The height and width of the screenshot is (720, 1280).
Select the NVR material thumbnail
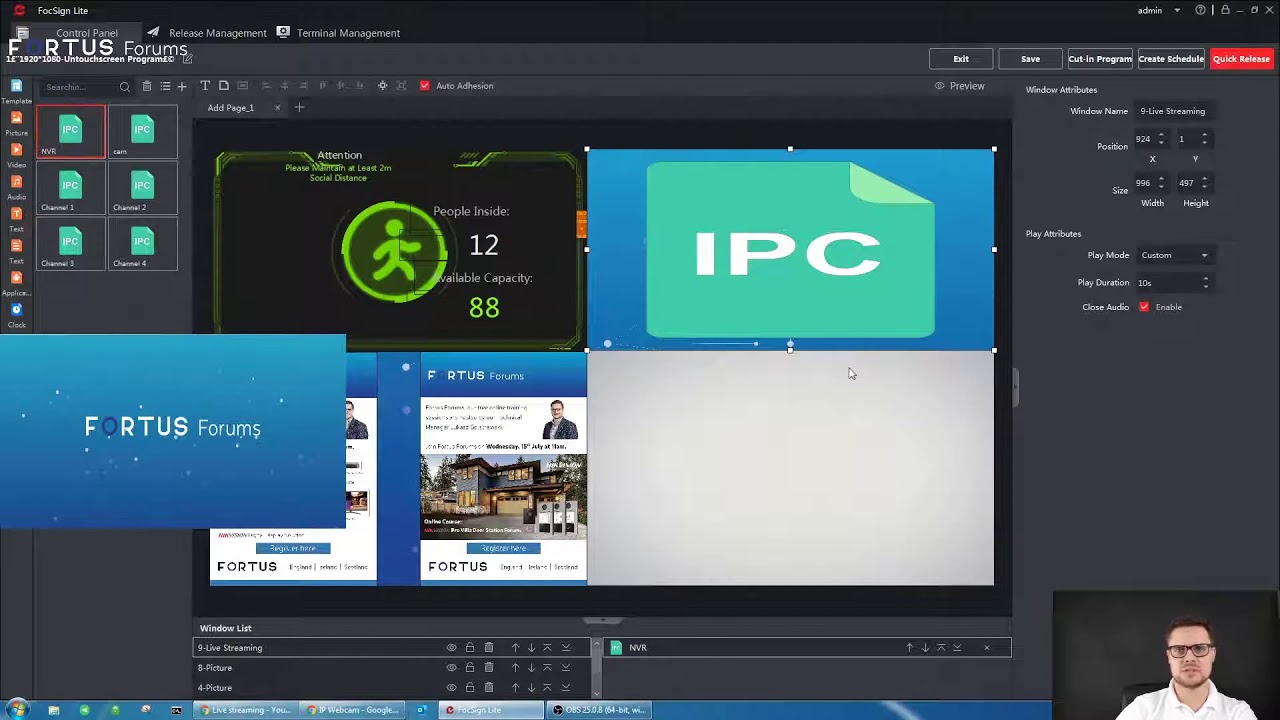(70, 131)
